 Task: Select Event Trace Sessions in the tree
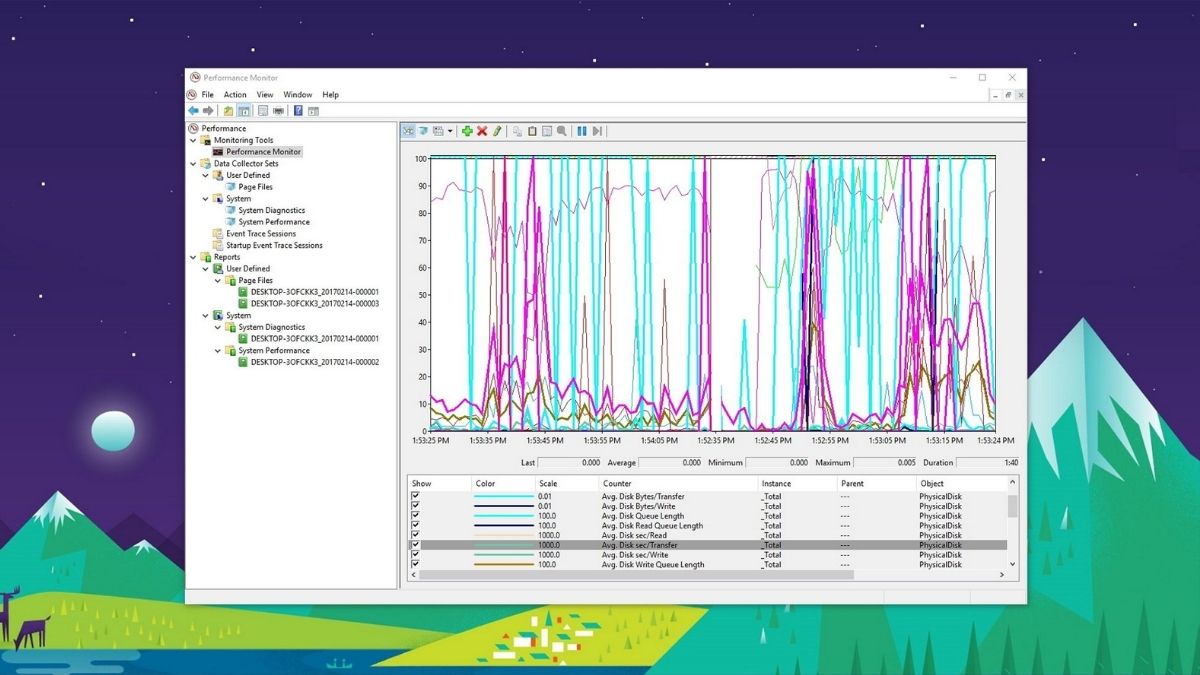point(260,234)
